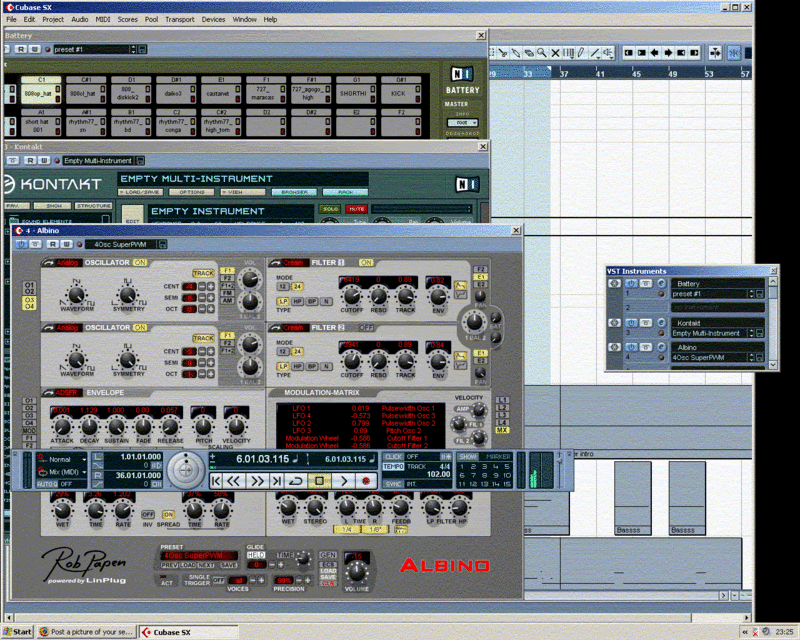
Task: Toggle Battery power in VST Instruments
Action: point(632,283)
